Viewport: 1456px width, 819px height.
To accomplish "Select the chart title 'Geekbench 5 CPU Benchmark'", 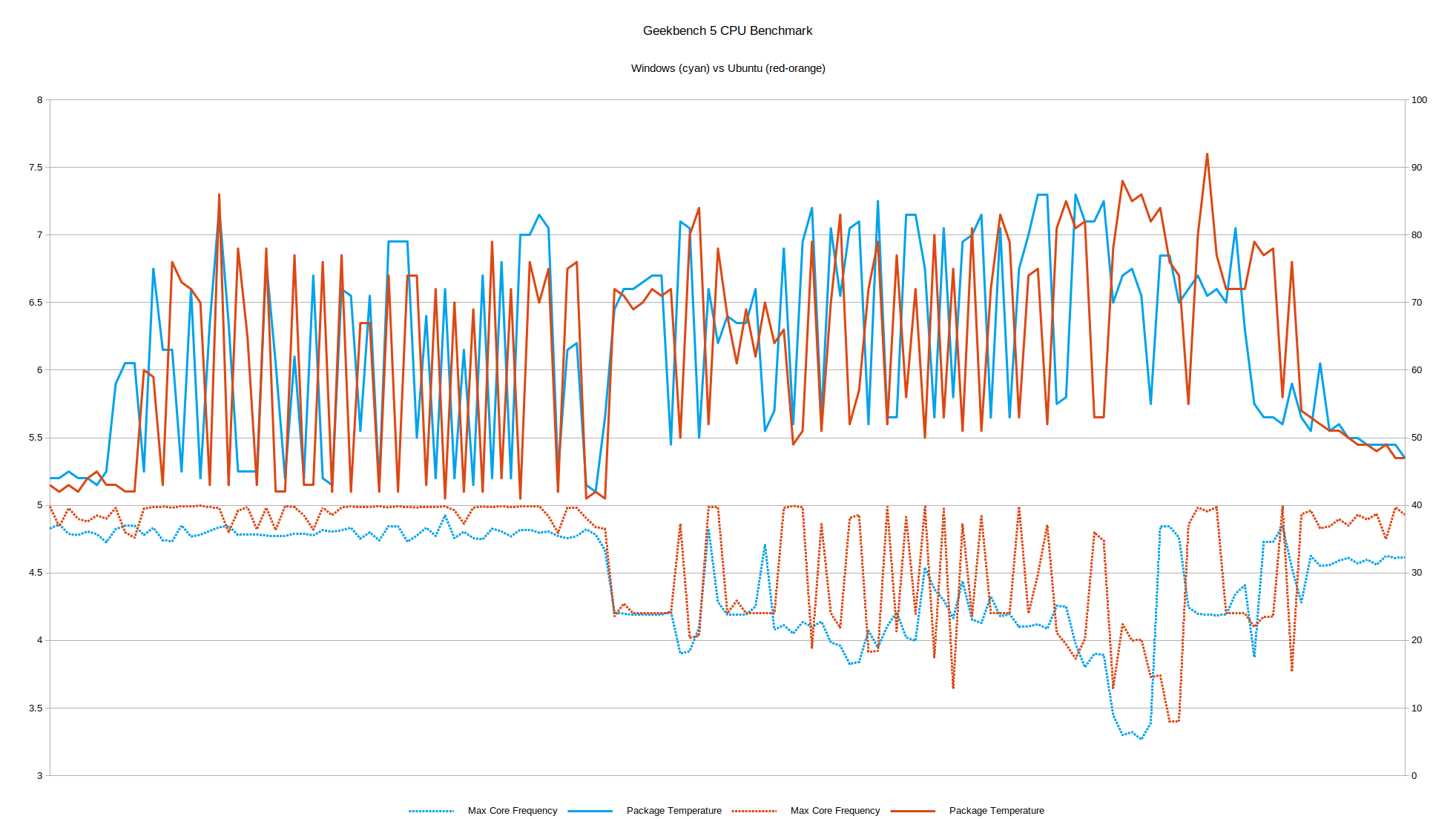I will 728,31.
